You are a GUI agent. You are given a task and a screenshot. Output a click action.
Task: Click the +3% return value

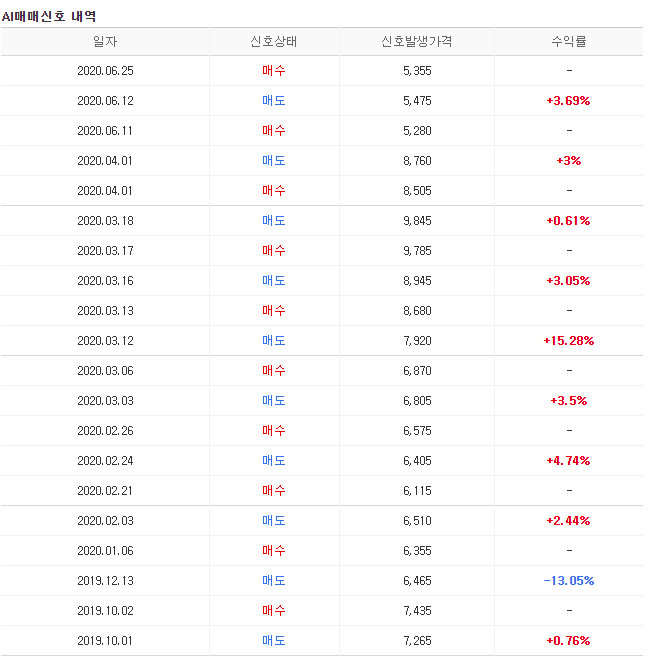point(569,161)
